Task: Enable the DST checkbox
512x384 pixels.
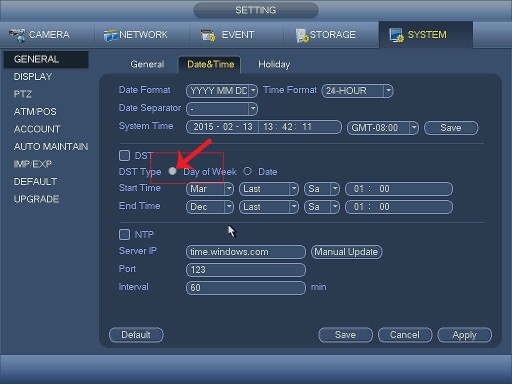Action: 124,155
